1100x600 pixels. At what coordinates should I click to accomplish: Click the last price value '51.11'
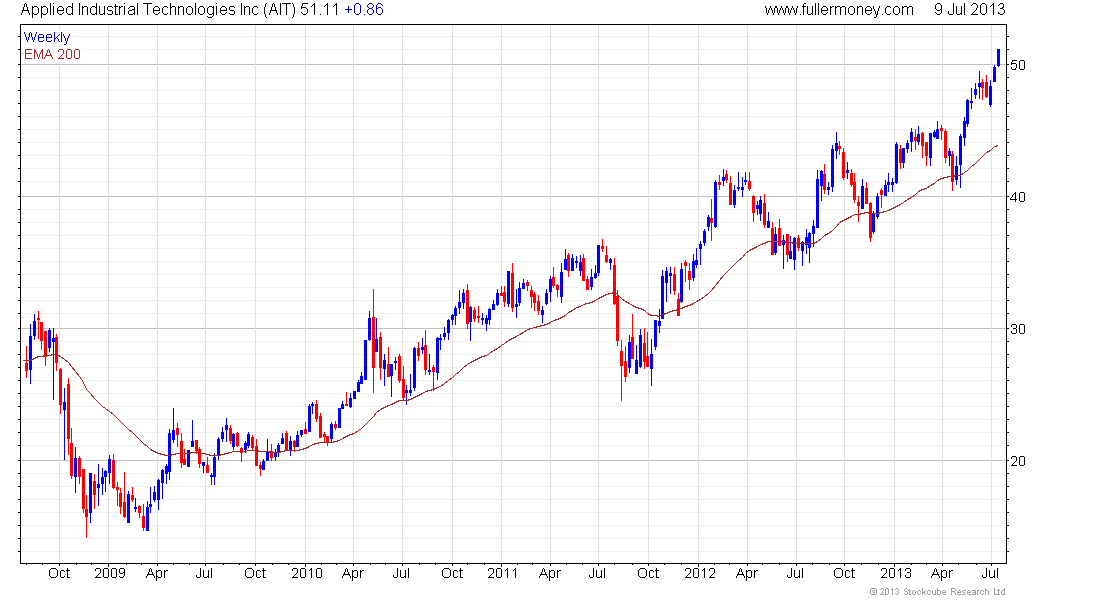coord(319,10)
